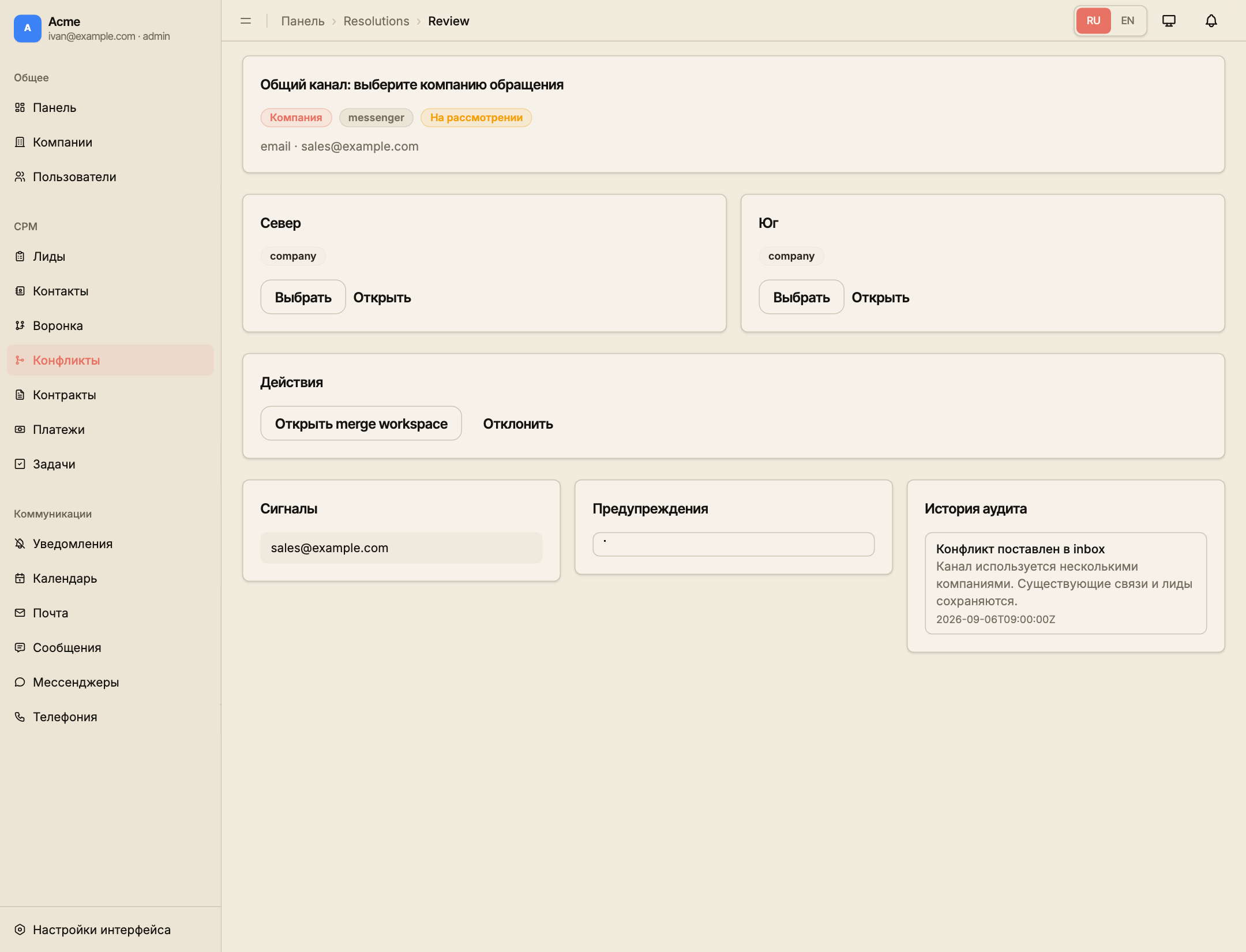Screen dimensions: 1246x952
Task: Click the Уведомления muted bell icon
Action: 20,544
